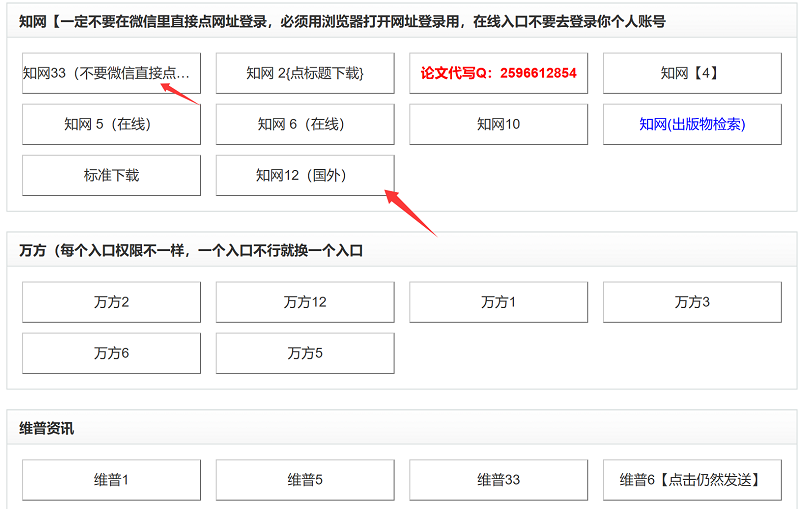The height and width of the screenshot is (509, 800).
Task: Open the 知网33 entry button
Action: coord(111,73)
